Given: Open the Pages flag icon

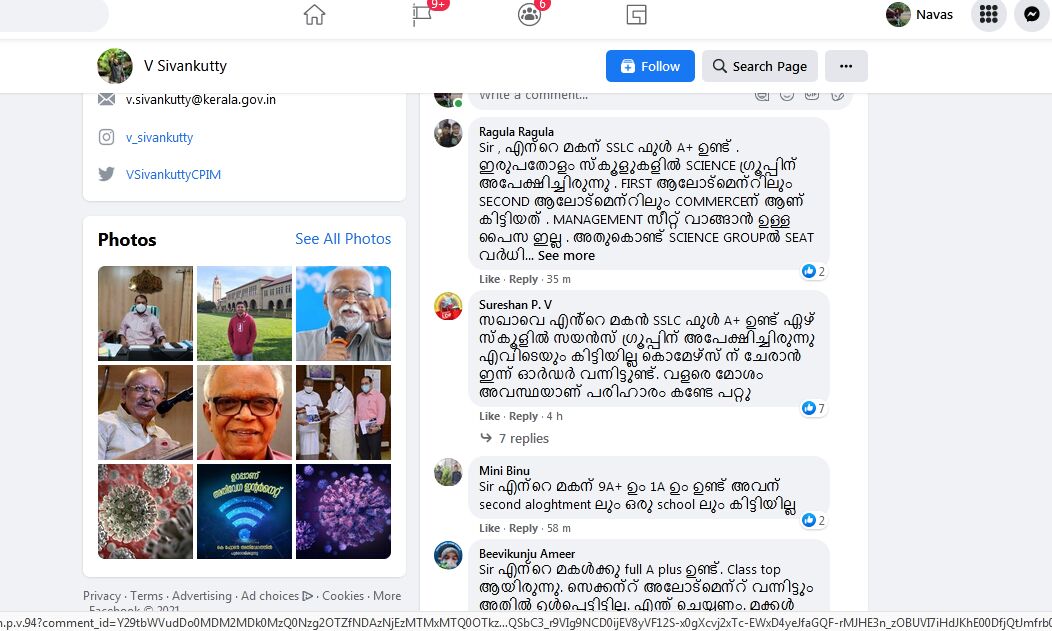Looking at the screenshot, I should point(422,14).
